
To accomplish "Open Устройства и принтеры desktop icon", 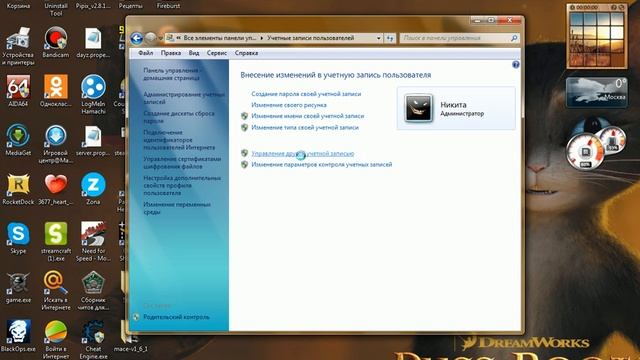I will (x=18, y=46).
